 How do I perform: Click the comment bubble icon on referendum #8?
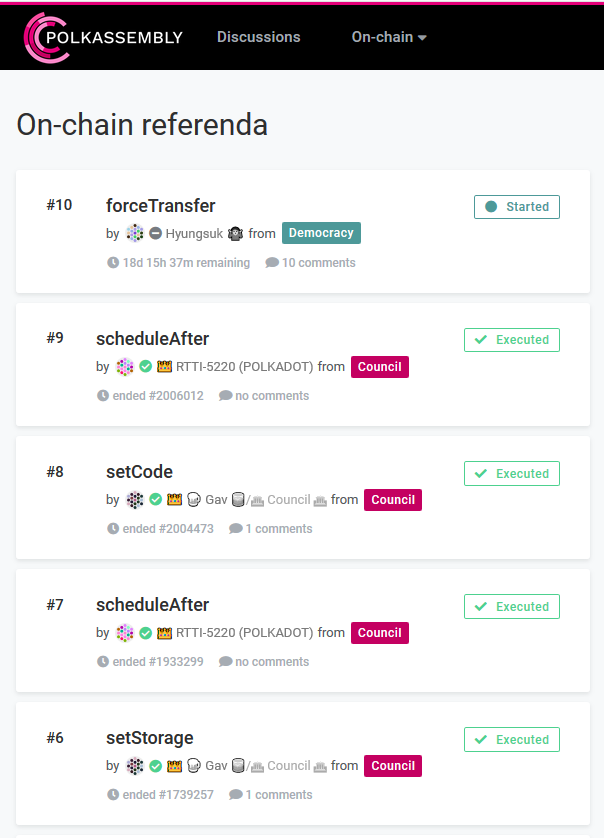coord(236,529)
